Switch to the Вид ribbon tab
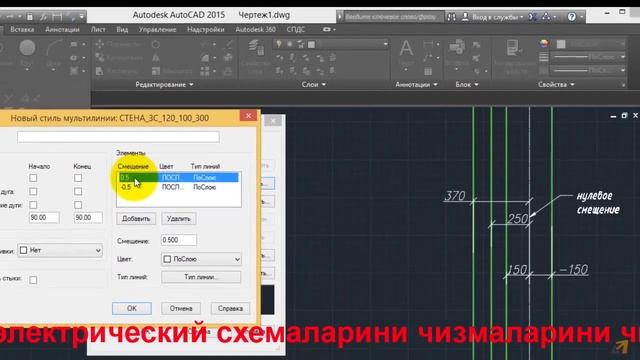 (x=122, y=29)
